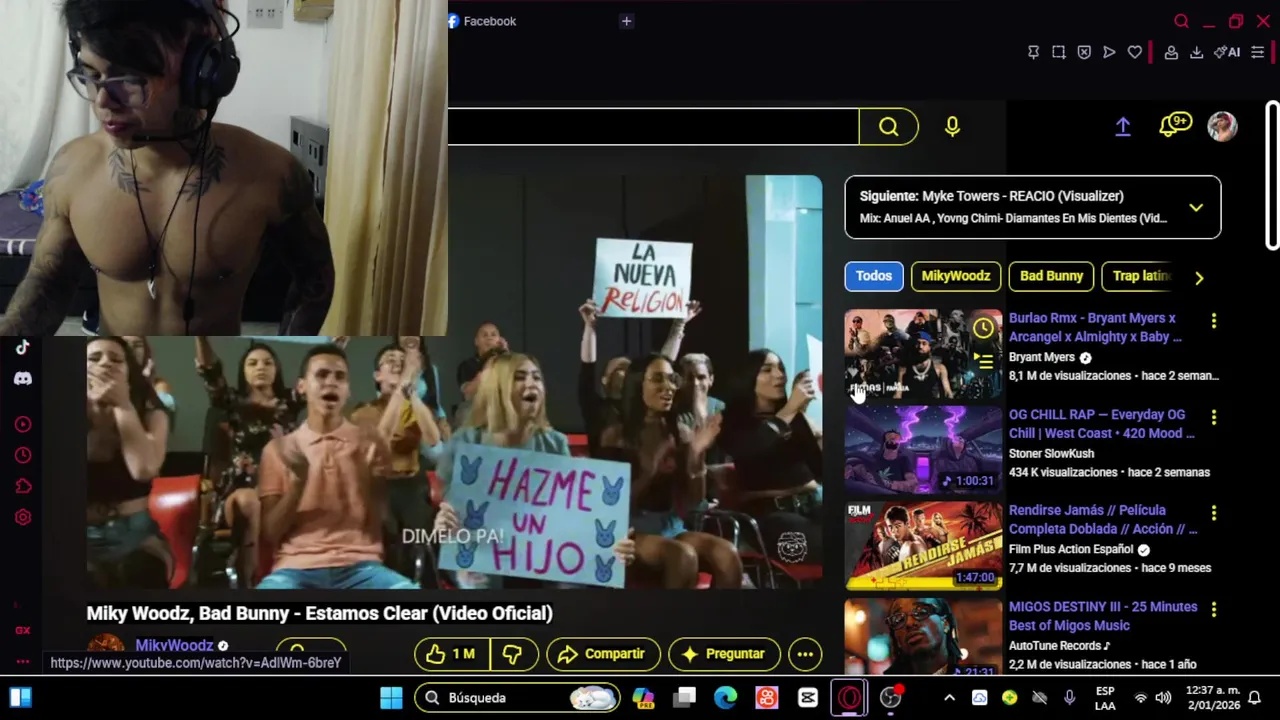Open options menu for Burlao Rmx video
Image resolution: width=1280 pixels, height=720 pixels.
[1214, 321]
